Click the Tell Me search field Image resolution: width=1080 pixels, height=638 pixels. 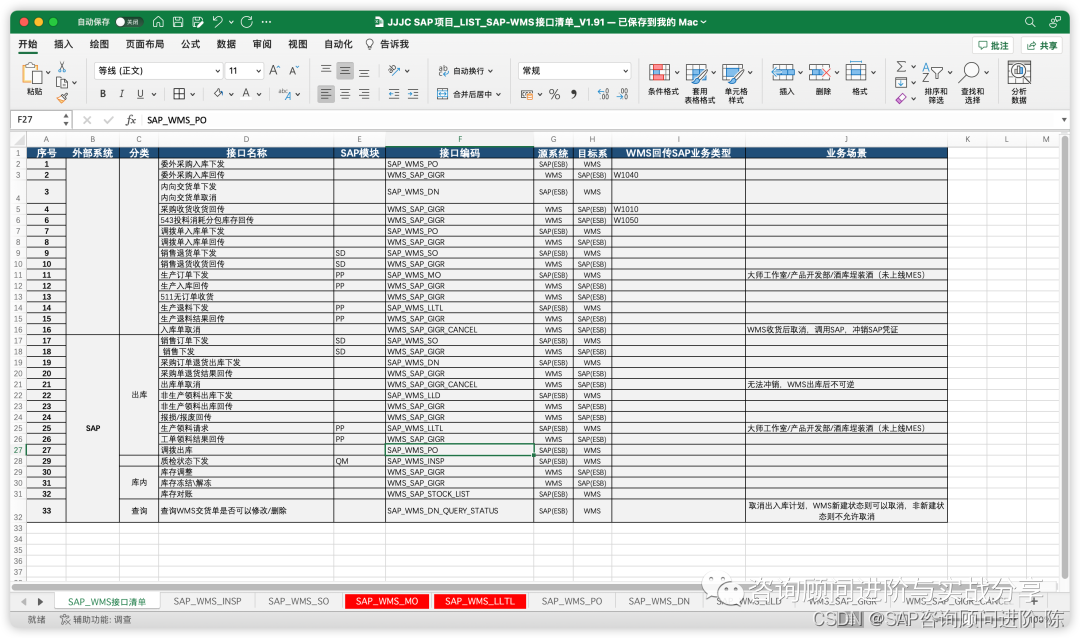pos(387,44)
